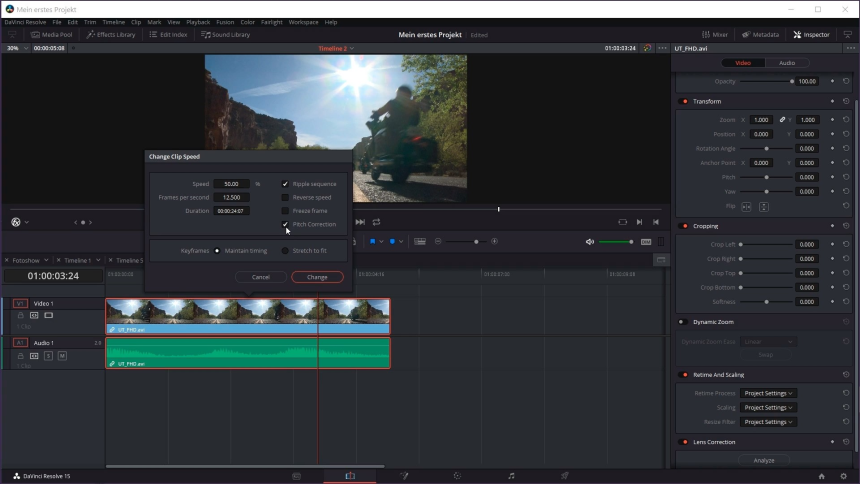Open the Timeline 1 tab dropdown arrow
Screen dimensions: 860x484
click(x=98, y=260)
